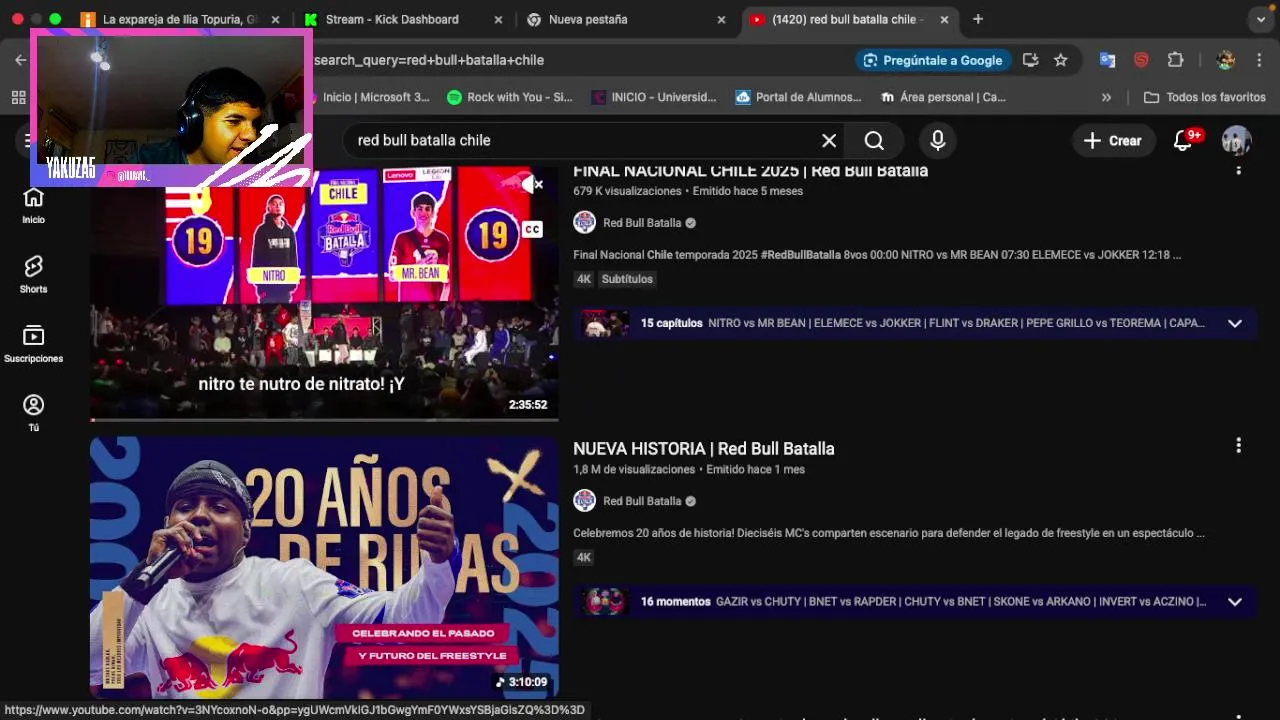Open options menu for NUEVA HISTORIA
1280x720 pixels.
[1238, 445]
